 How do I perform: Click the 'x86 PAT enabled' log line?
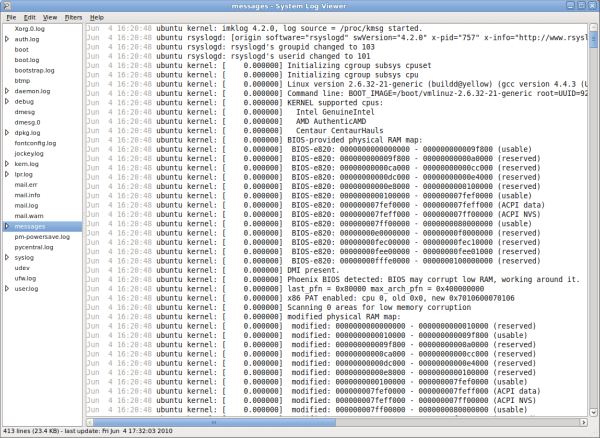click(x=300, y=298)
